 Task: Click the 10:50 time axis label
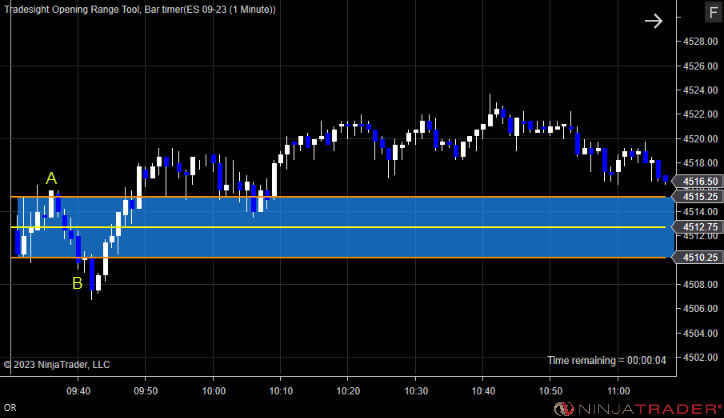(x=550, y=391)
